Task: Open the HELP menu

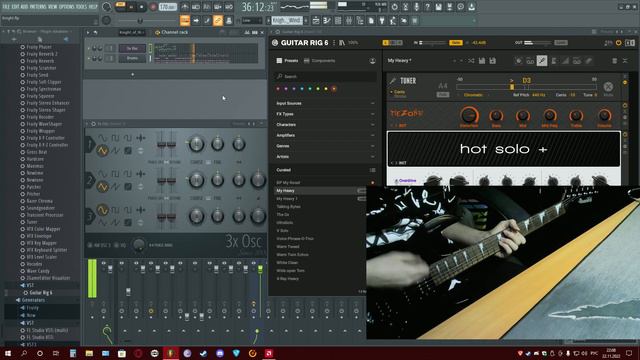Action: click(93, 7)
